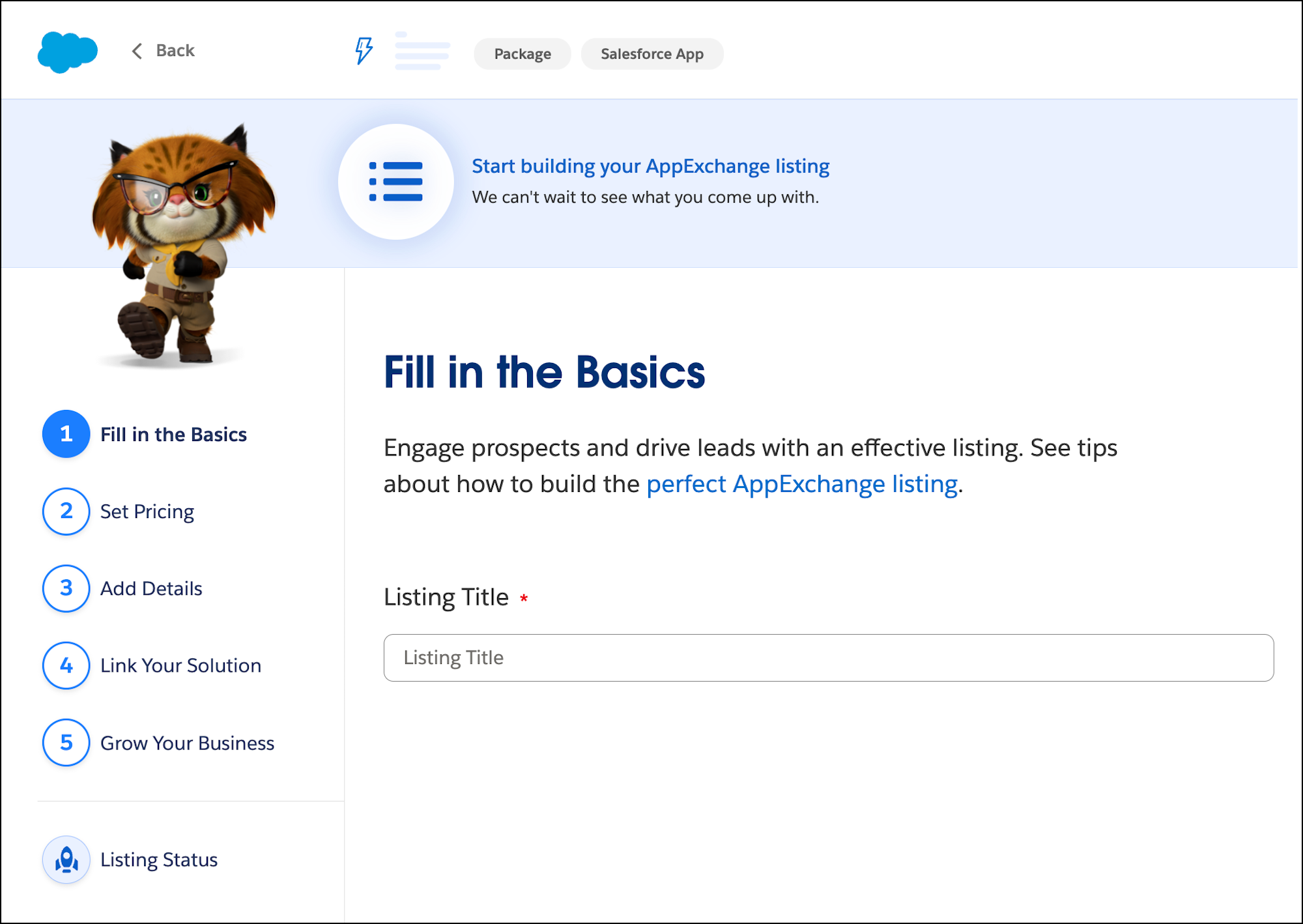Select Grow Your Business step
This screenshot has width=1303, height=924.
coord(187,743)
